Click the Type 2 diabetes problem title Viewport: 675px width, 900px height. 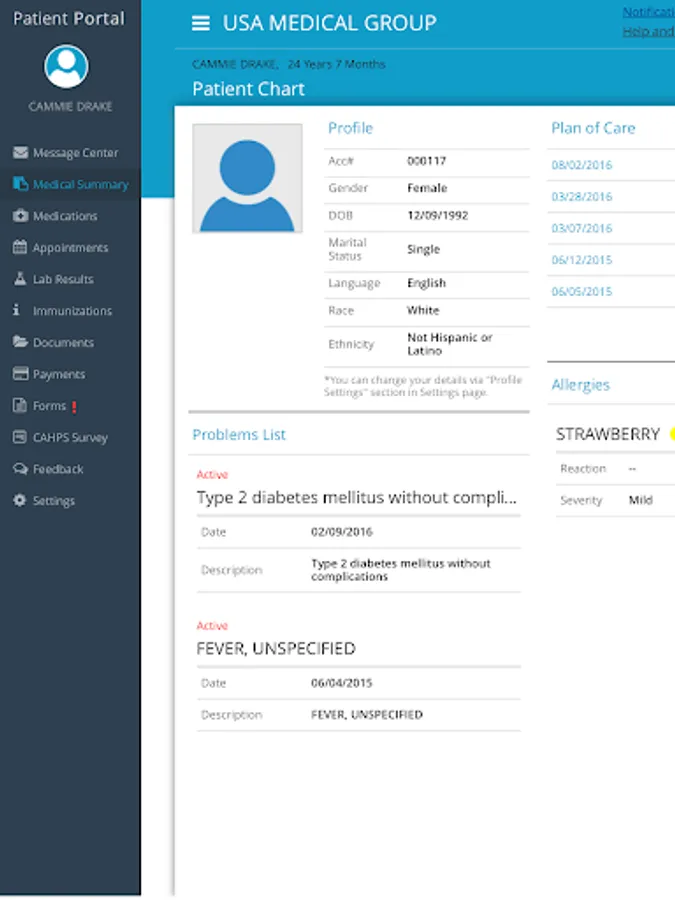[356, 498]
